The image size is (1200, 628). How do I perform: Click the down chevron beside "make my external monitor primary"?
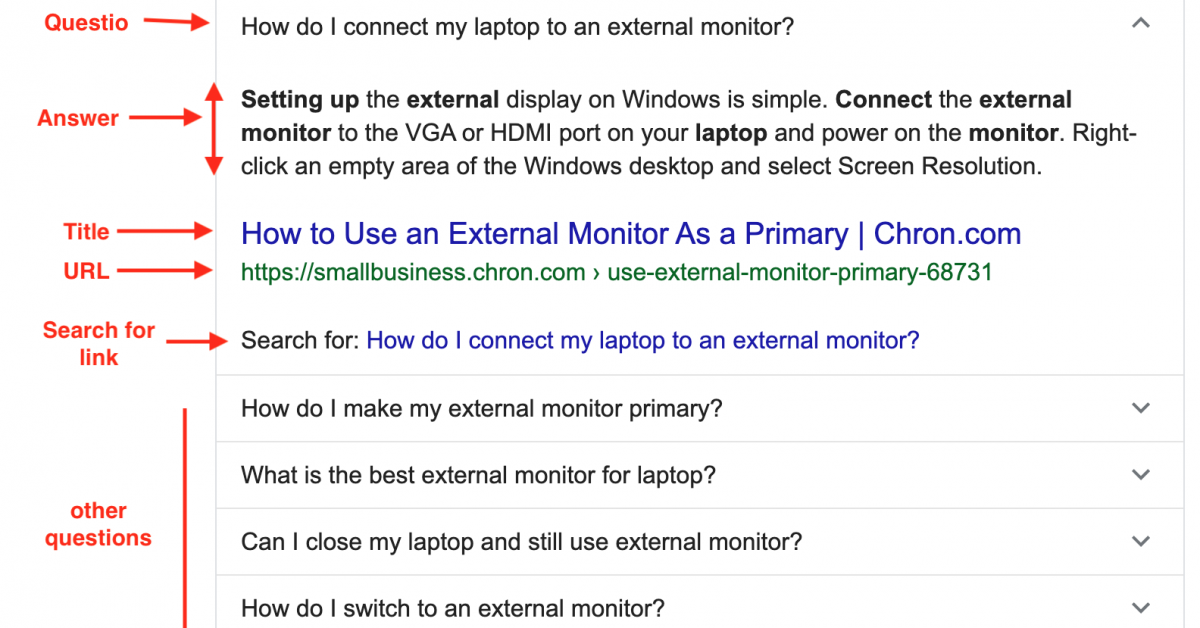click(1140, 408)
